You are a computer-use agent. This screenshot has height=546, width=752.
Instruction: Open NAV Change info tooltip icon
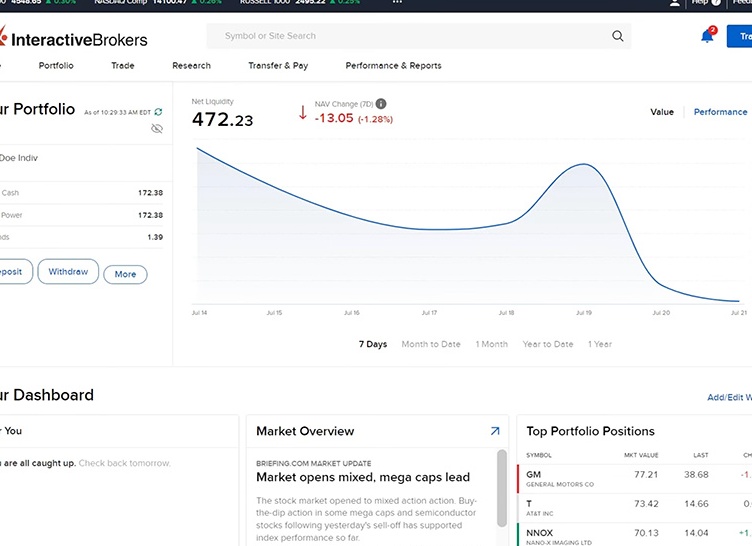click(381, 104)
